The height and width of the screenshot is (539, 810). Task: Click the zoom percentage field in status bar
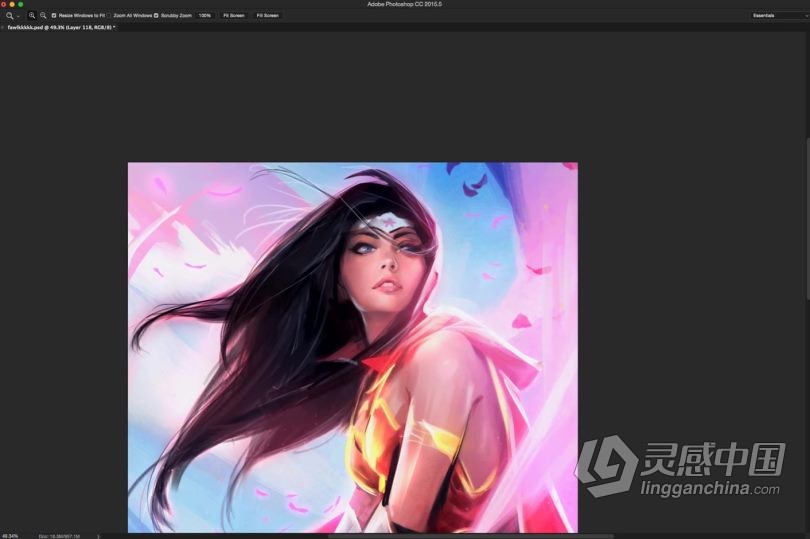10,536
